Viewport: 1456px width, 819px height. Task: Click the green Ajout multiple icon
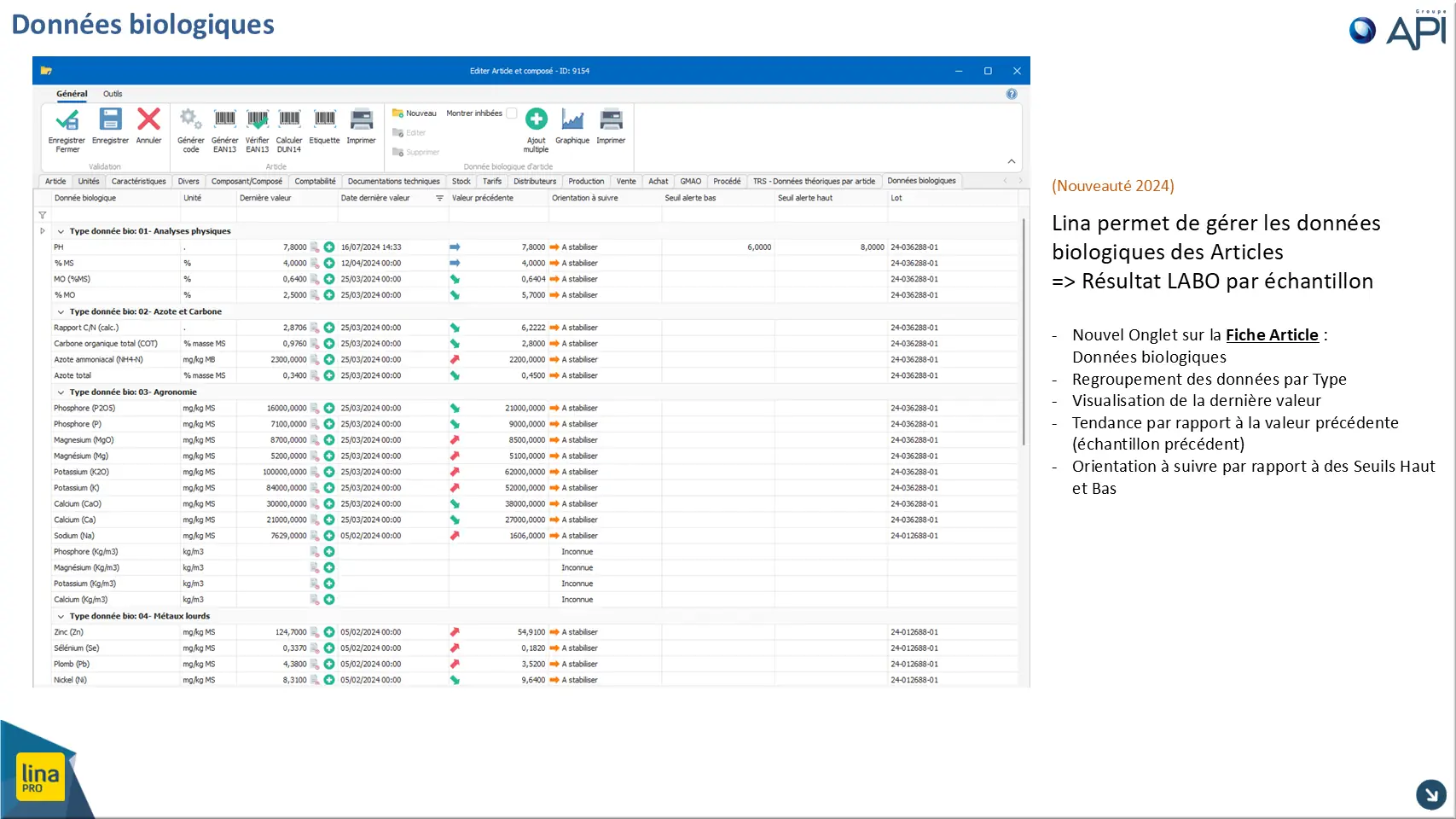(536, 119)
